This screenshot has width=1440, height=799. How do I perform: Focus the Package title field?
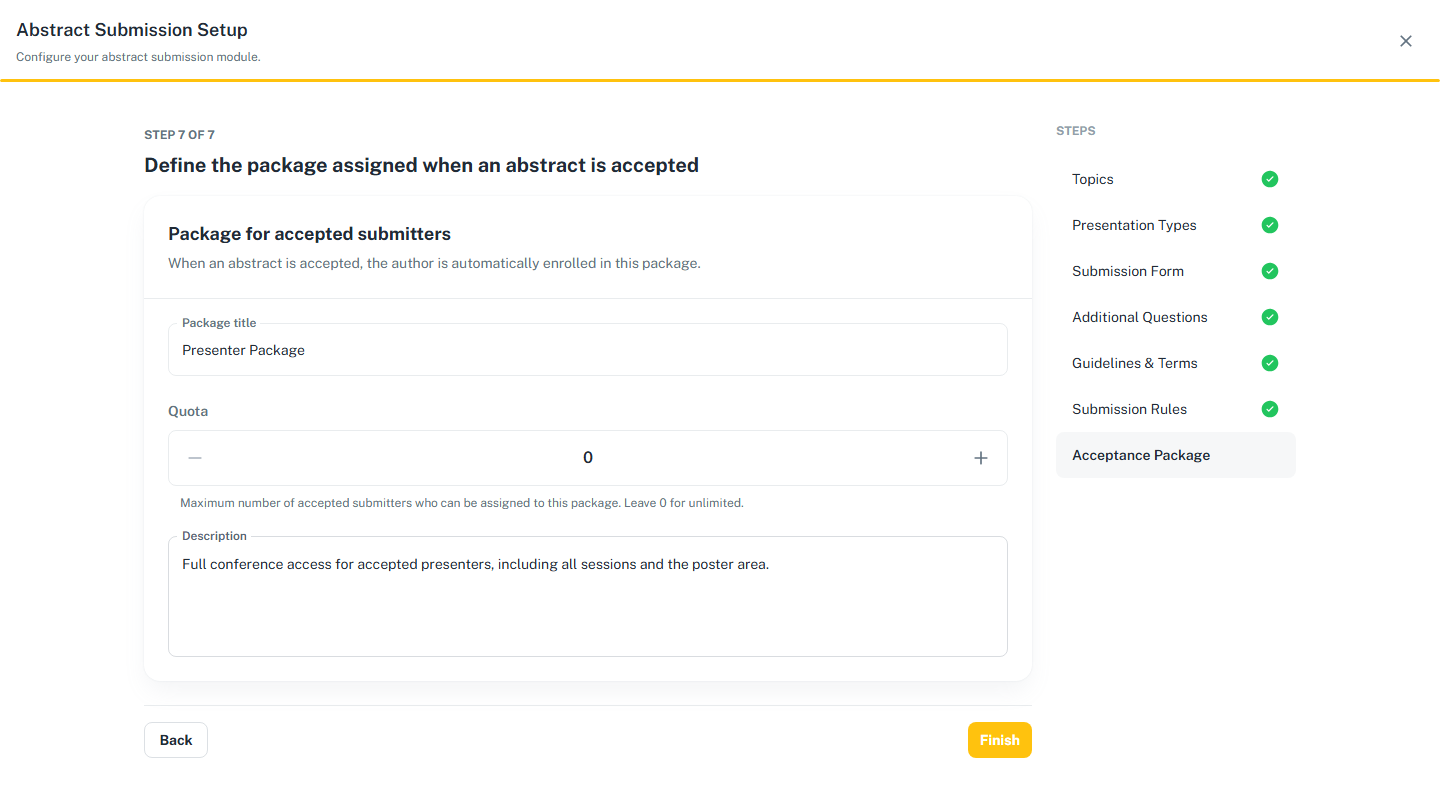588,350
